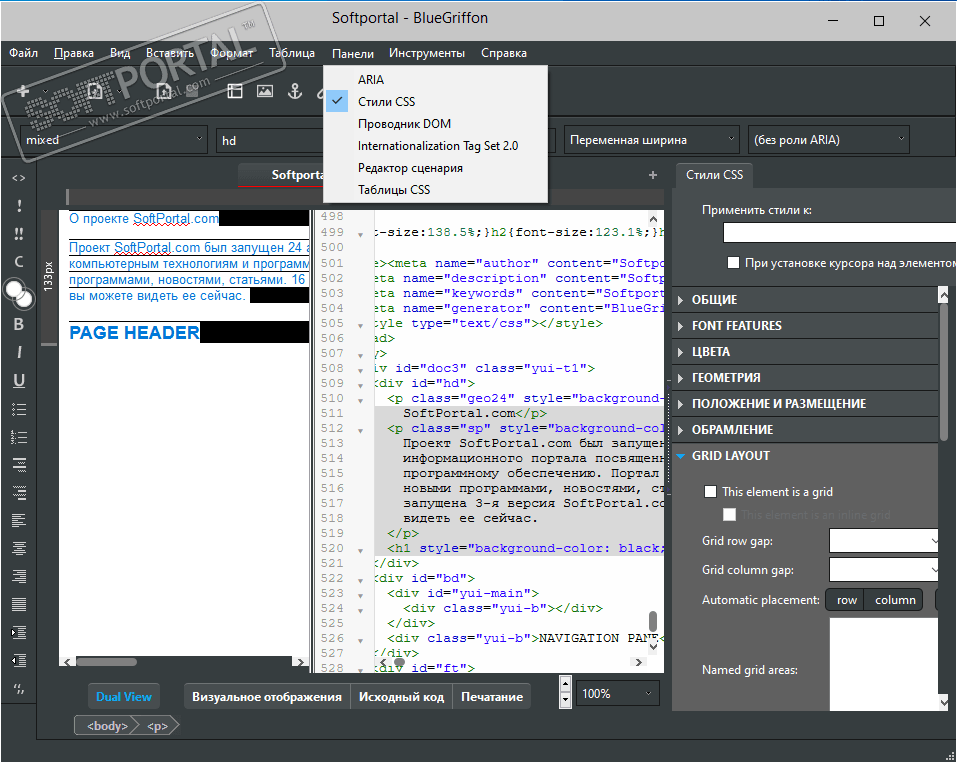Expand the FONT FEATURES section

coord(805,326)
